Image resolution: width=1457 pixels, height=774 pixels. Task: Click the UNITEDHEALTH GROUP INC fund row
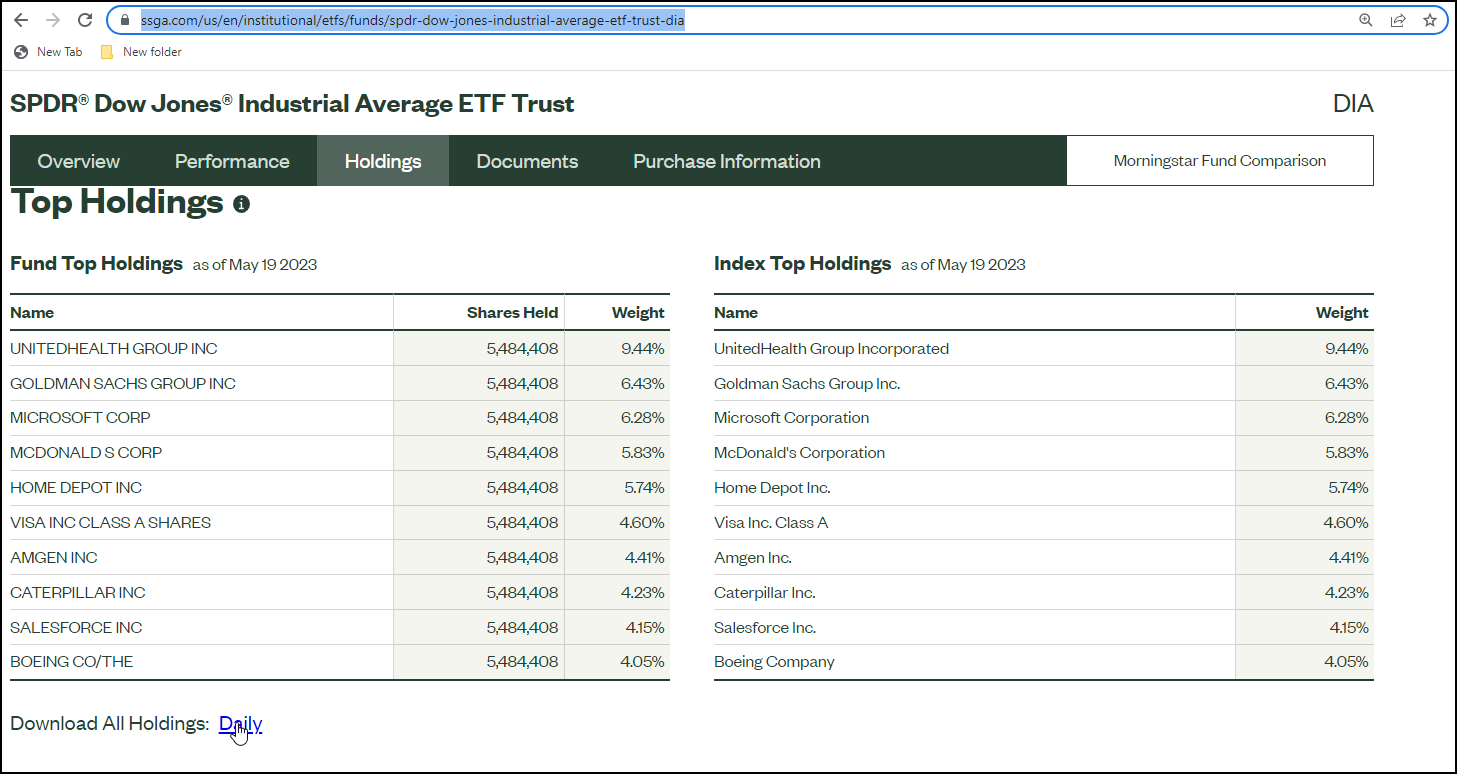(340, 349)
